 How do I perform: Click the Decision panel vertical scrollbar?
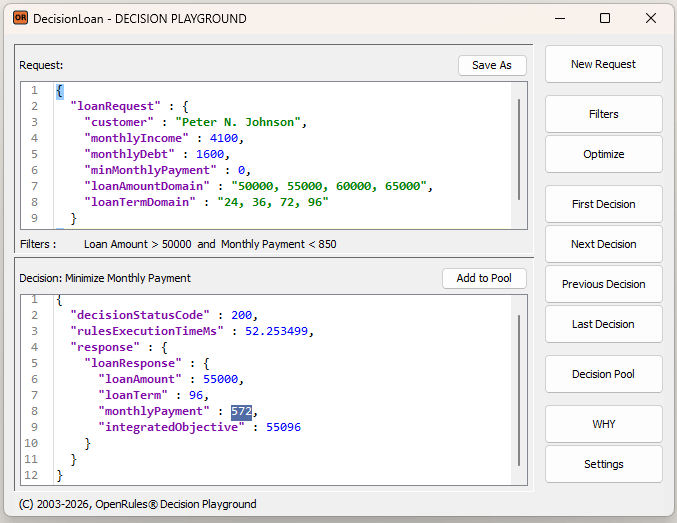coord(519,390)
